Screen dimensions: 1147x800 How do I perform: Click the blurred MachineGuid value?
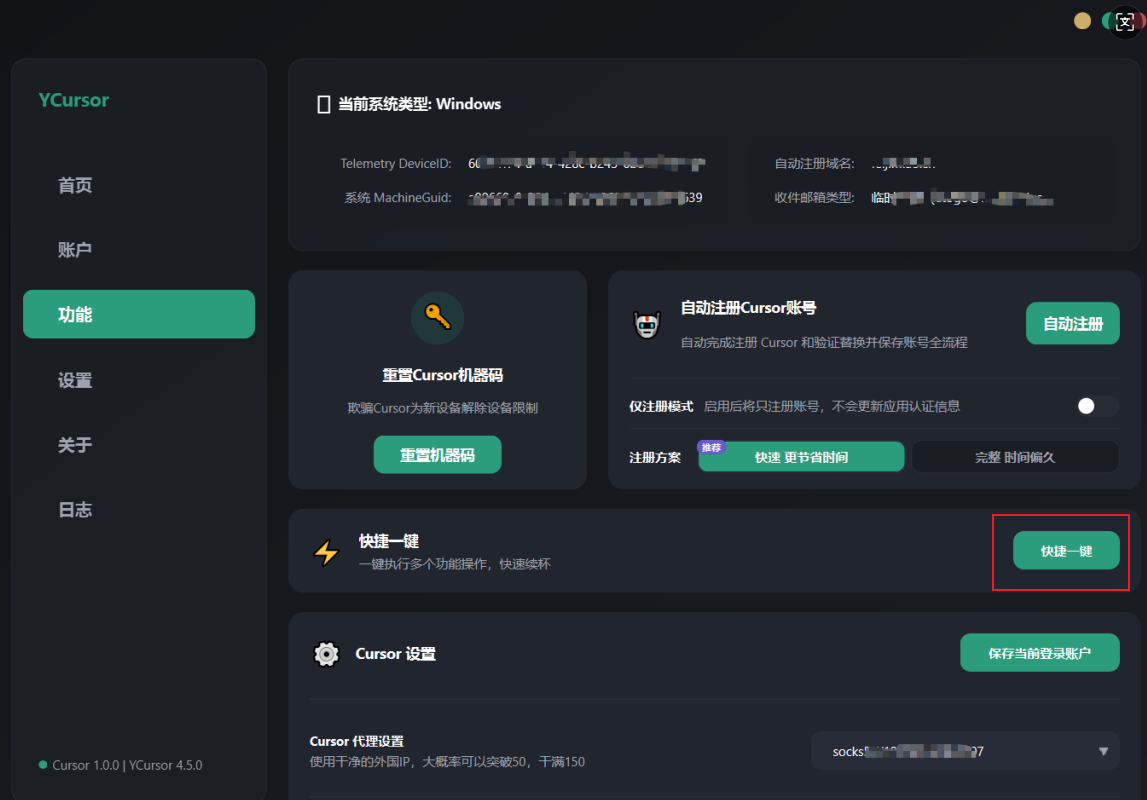pyautogui.click(x=585, y=198)
